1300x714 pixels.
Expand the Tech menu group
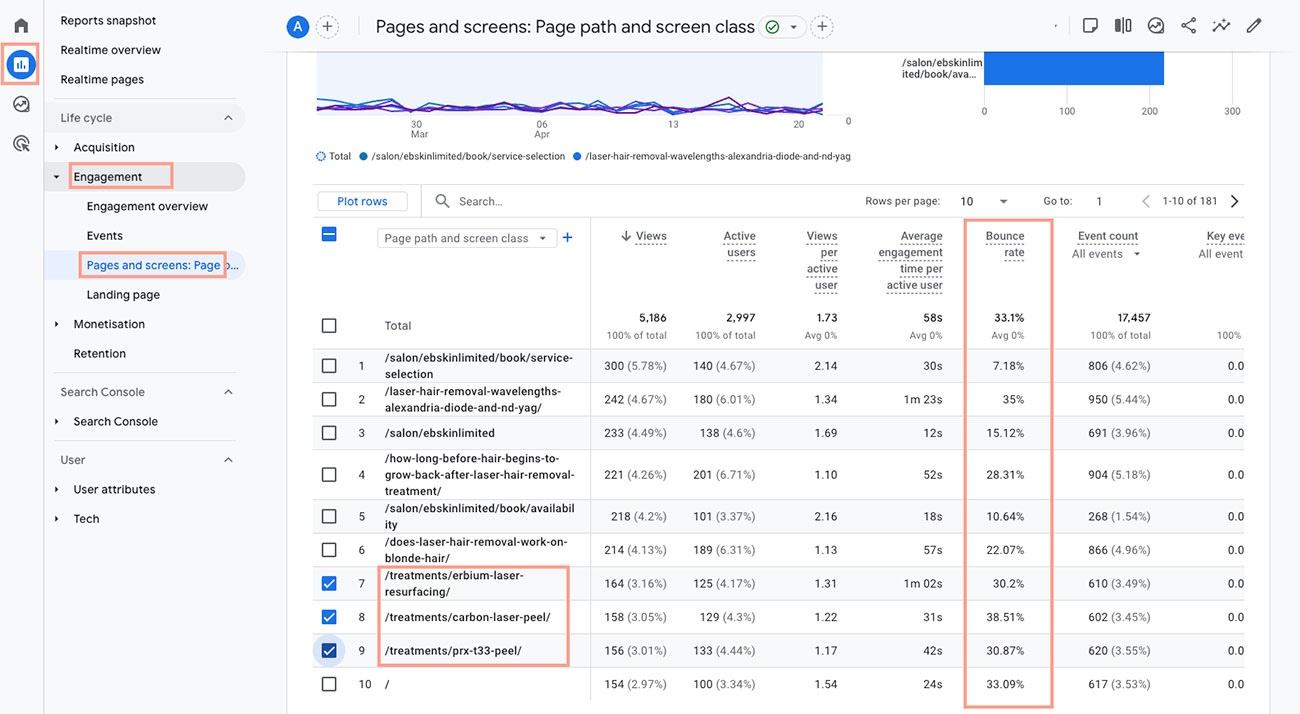click(57, 519)
